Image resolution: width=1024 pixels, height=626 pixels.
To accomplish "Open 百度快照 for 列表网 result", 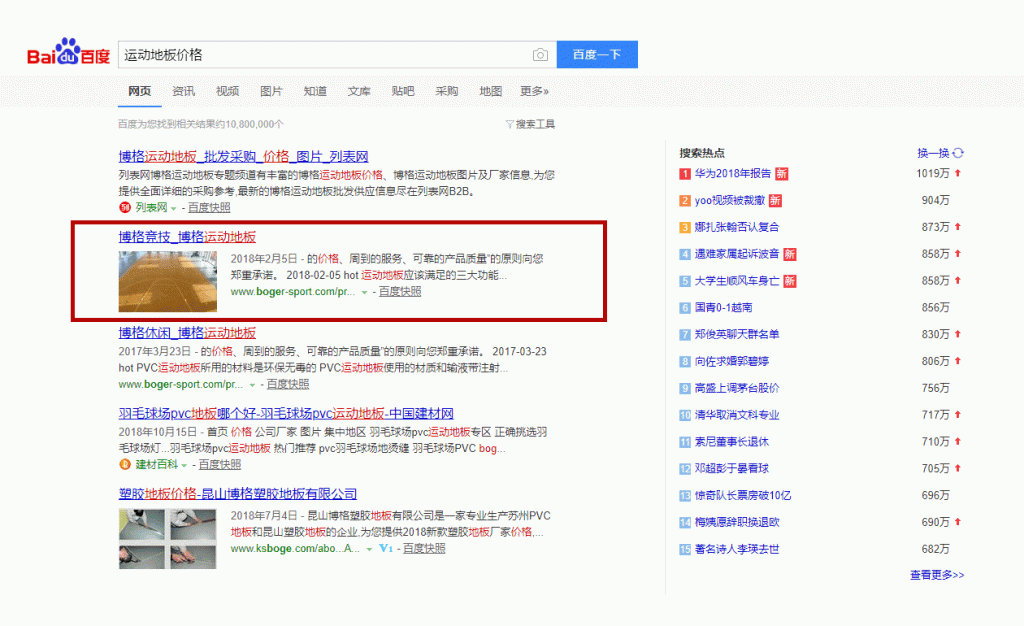I will [210, 208].
